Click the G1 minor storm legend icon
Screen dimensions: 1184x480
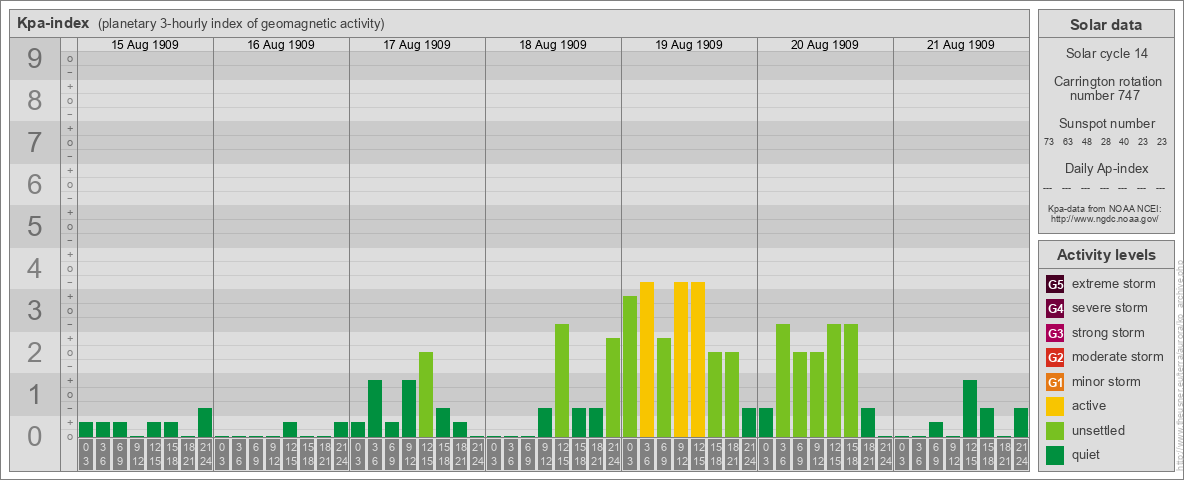coord(1055,382)
